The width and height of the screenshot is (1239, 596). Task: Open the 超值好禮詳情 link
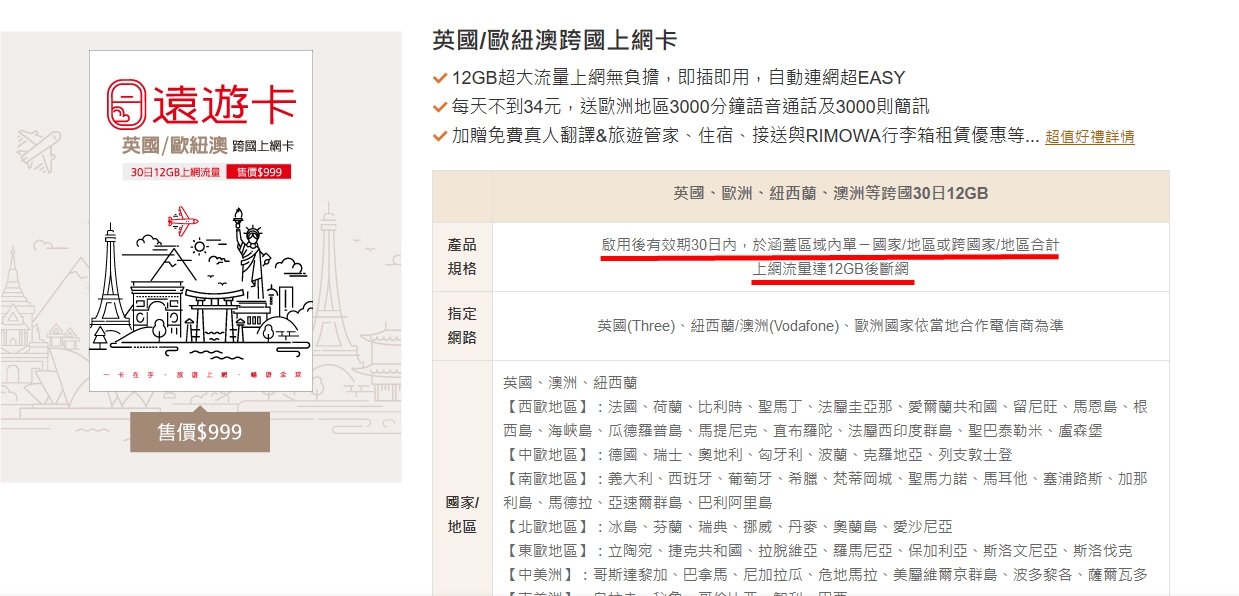(x=1090, y=137)
